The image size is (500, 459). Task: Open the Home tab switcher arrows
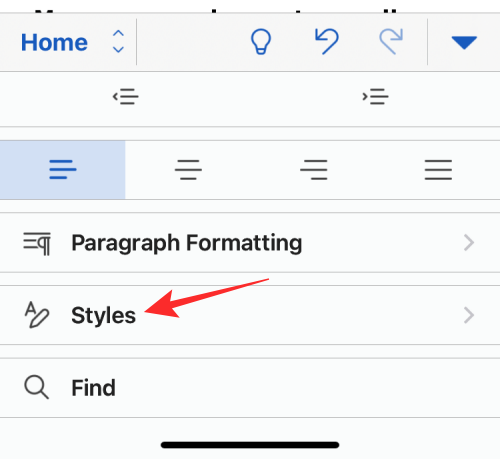pyautogui.click(x=118, y=42)
